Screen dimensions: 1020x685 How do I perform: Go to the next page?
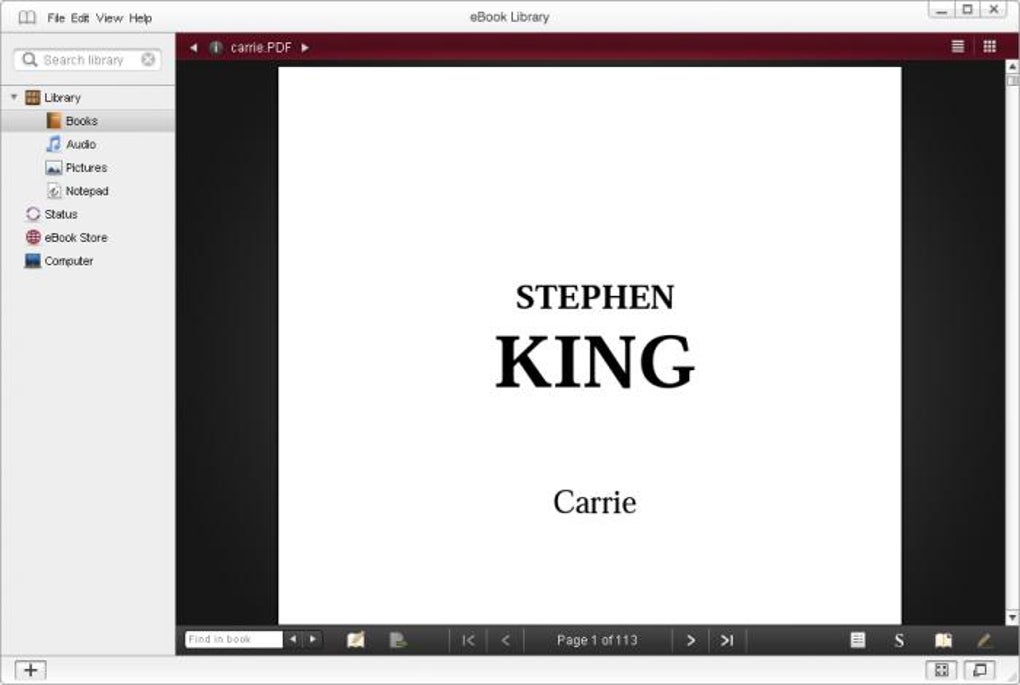[691, 641]
